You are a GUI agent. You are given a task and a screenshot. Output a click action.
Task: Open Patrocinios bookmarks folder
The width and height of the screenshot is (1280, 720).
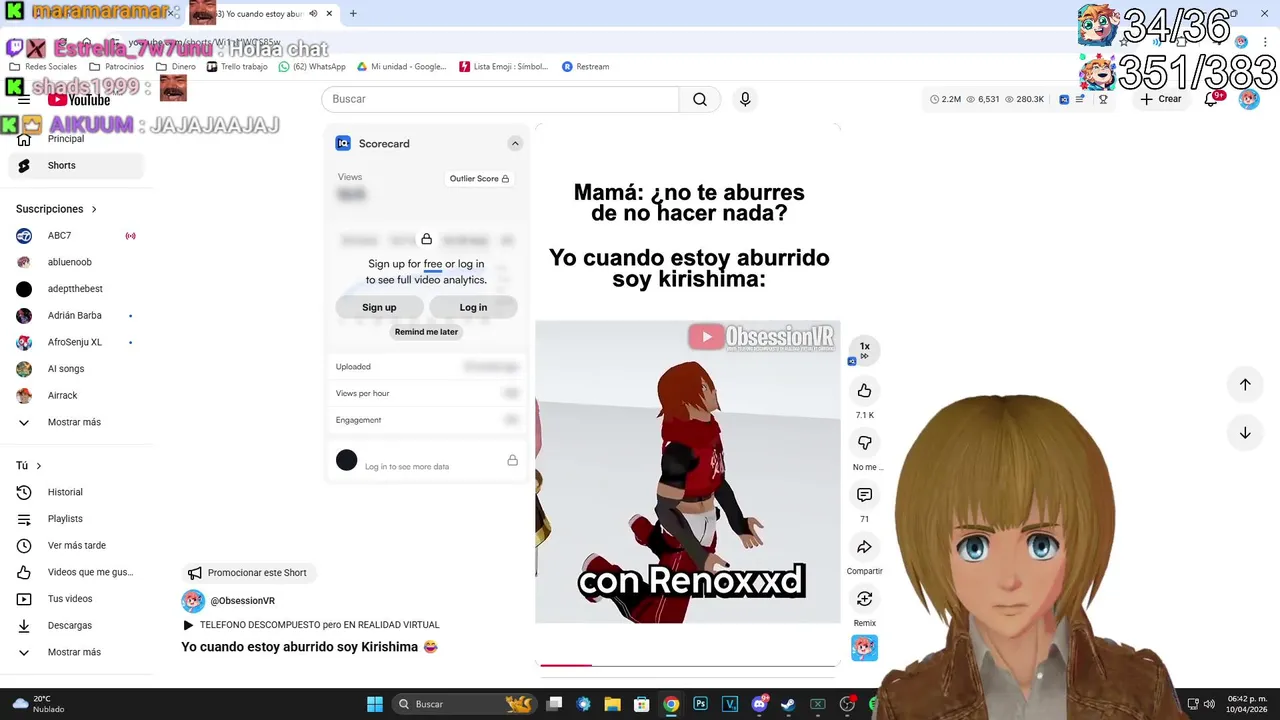click(117, 67)
